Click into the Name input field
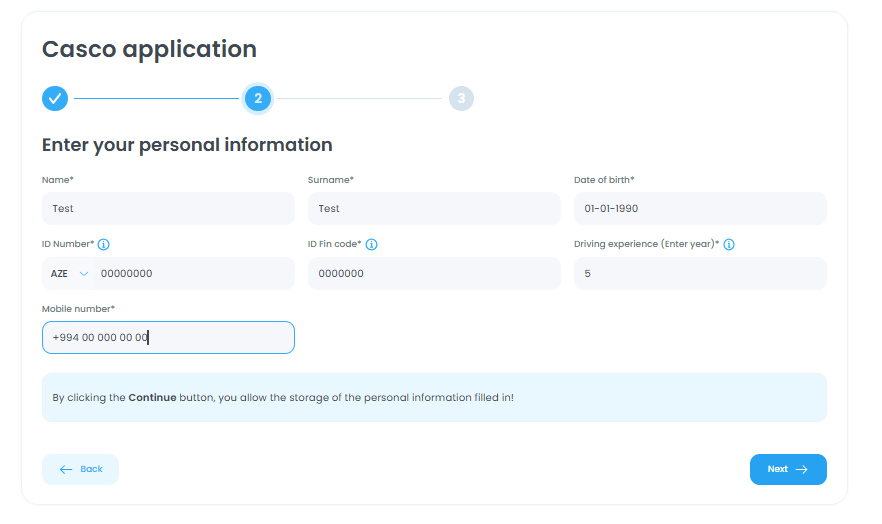Viewport: 882px width, 524px height. pyautogui.click(x=168, y=209)
